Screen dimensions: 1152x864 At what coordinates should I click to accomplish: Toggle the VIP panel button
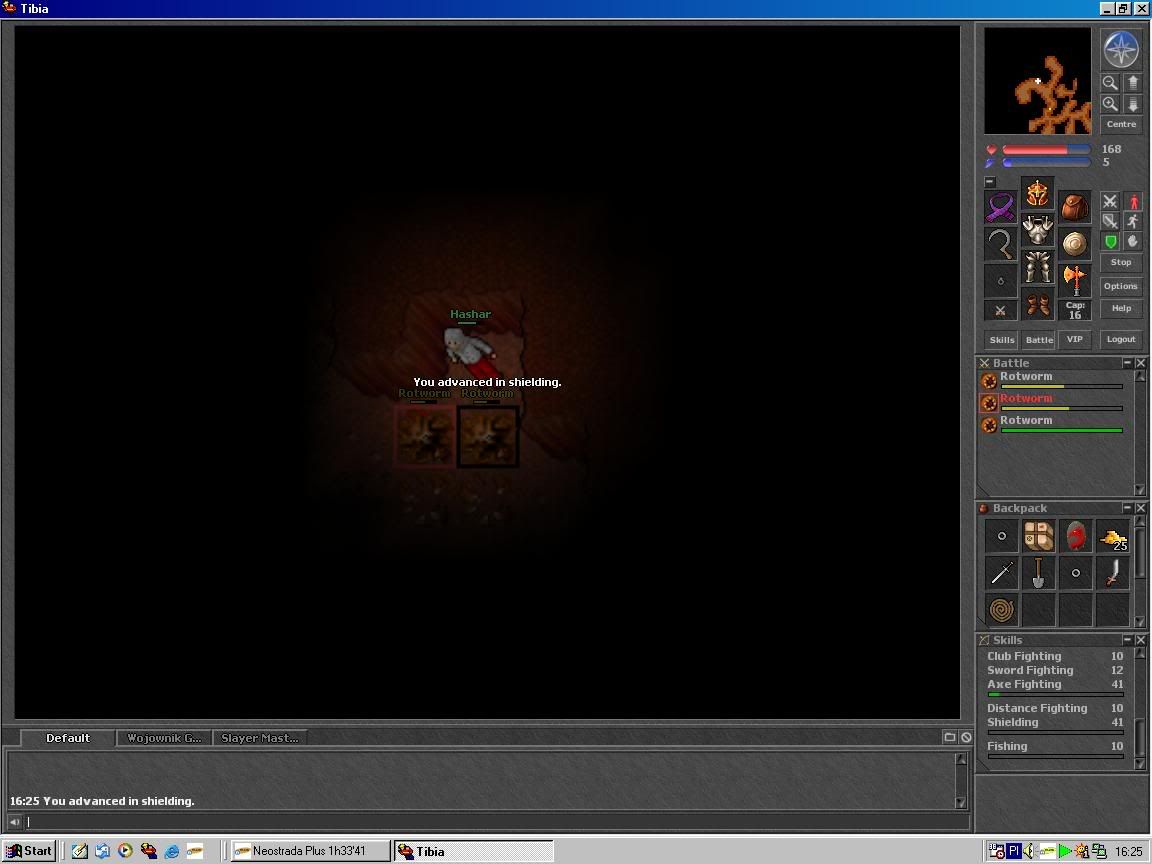click(1075, 339)
